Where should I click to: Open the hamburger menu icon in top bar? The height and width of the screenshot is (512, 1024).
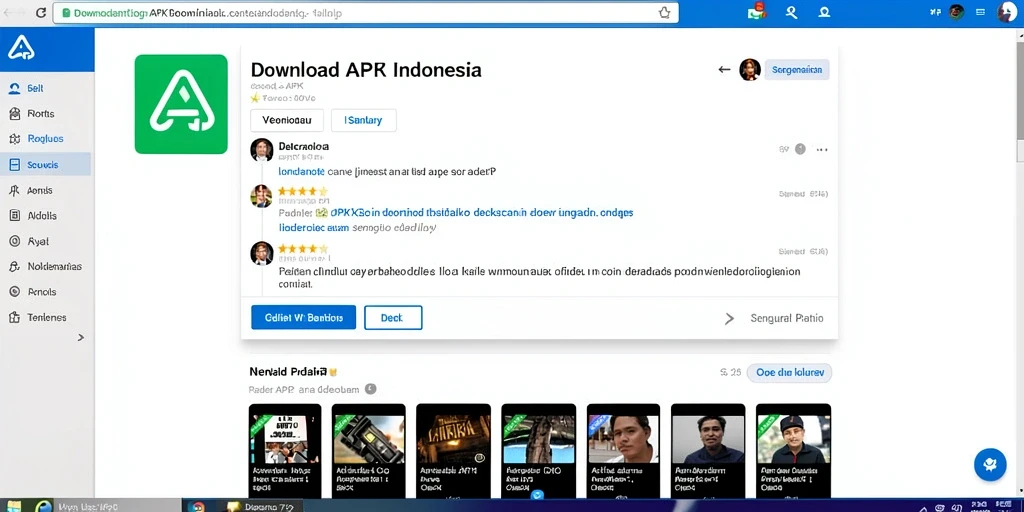tap(980, 12)
